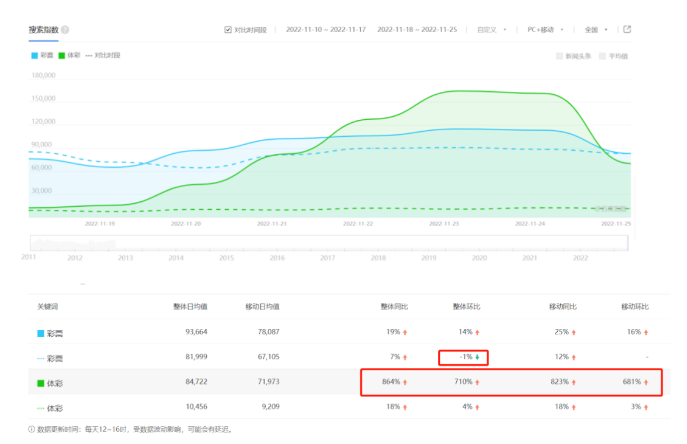This screenshot has height=444, width=687.
Task: Toggle the green 体彩 legend icon above chart
Action: (63, 55)
